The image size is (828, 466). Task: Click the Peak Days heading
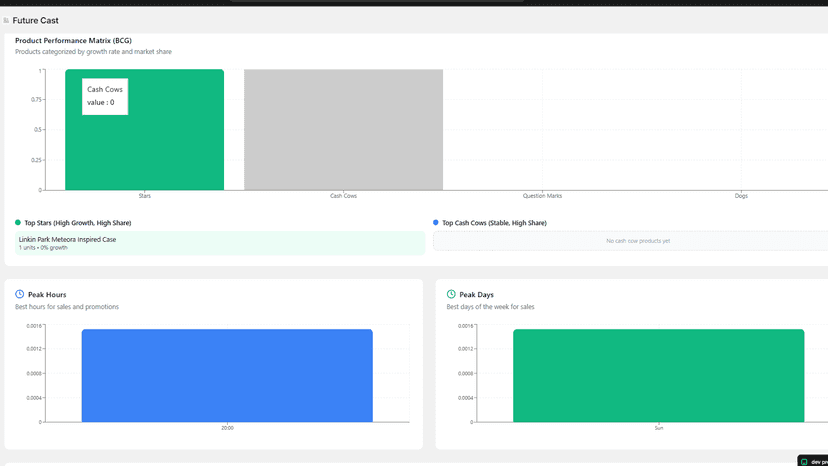(x=476, y=295)
